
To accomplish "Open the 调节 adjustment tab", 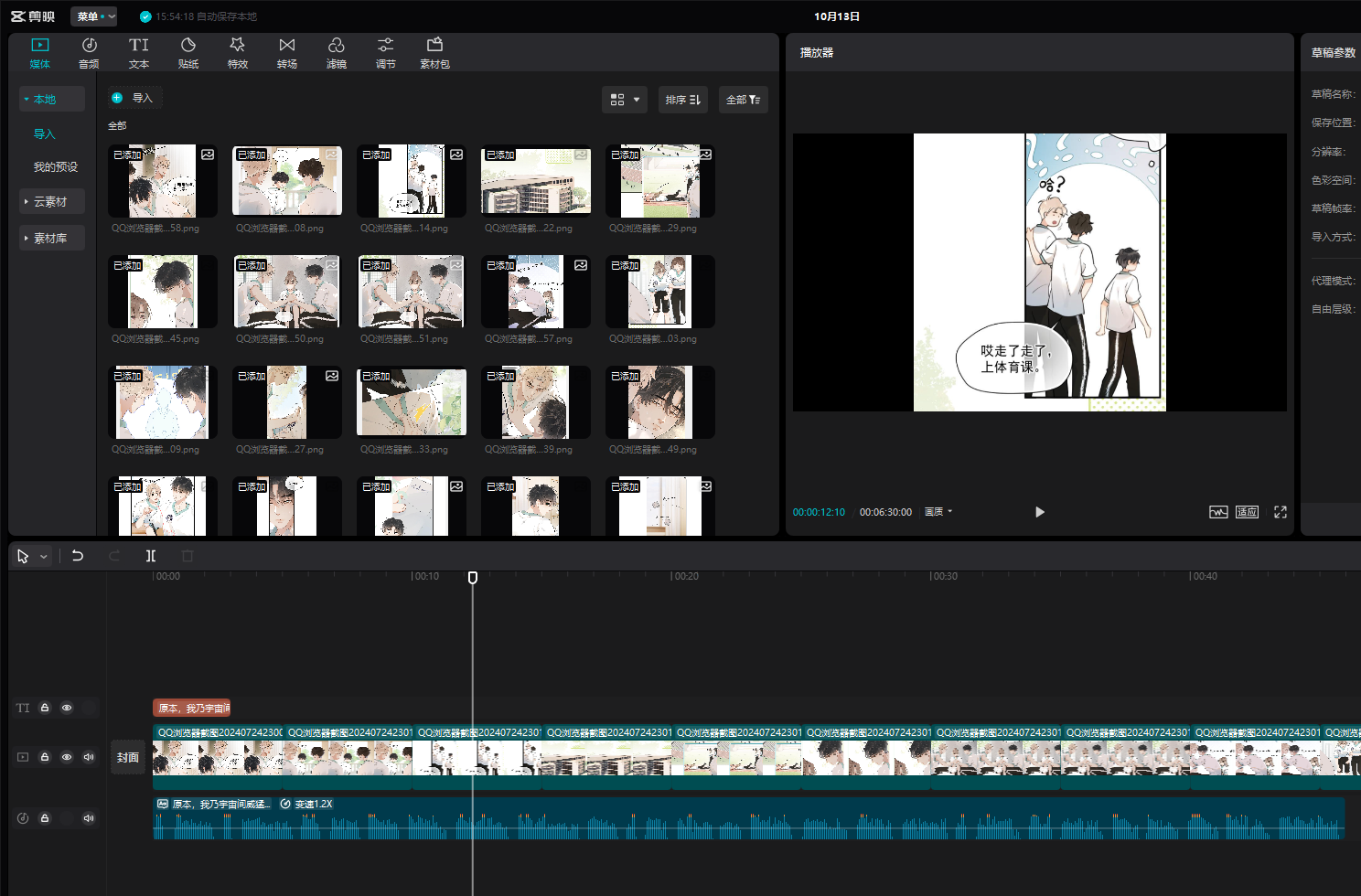I will (386, 53).
